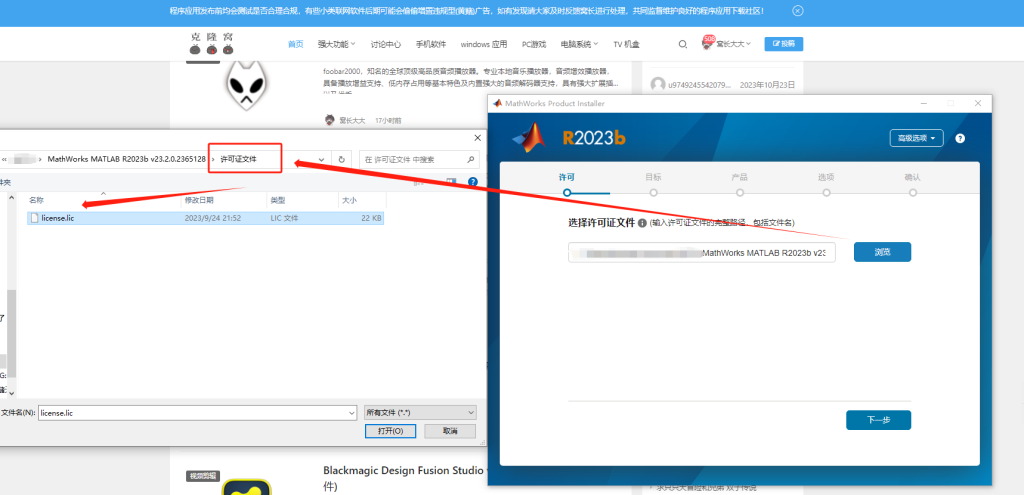Click username u9749245542079 in sidebar
1024x495 pixels.
699,85
